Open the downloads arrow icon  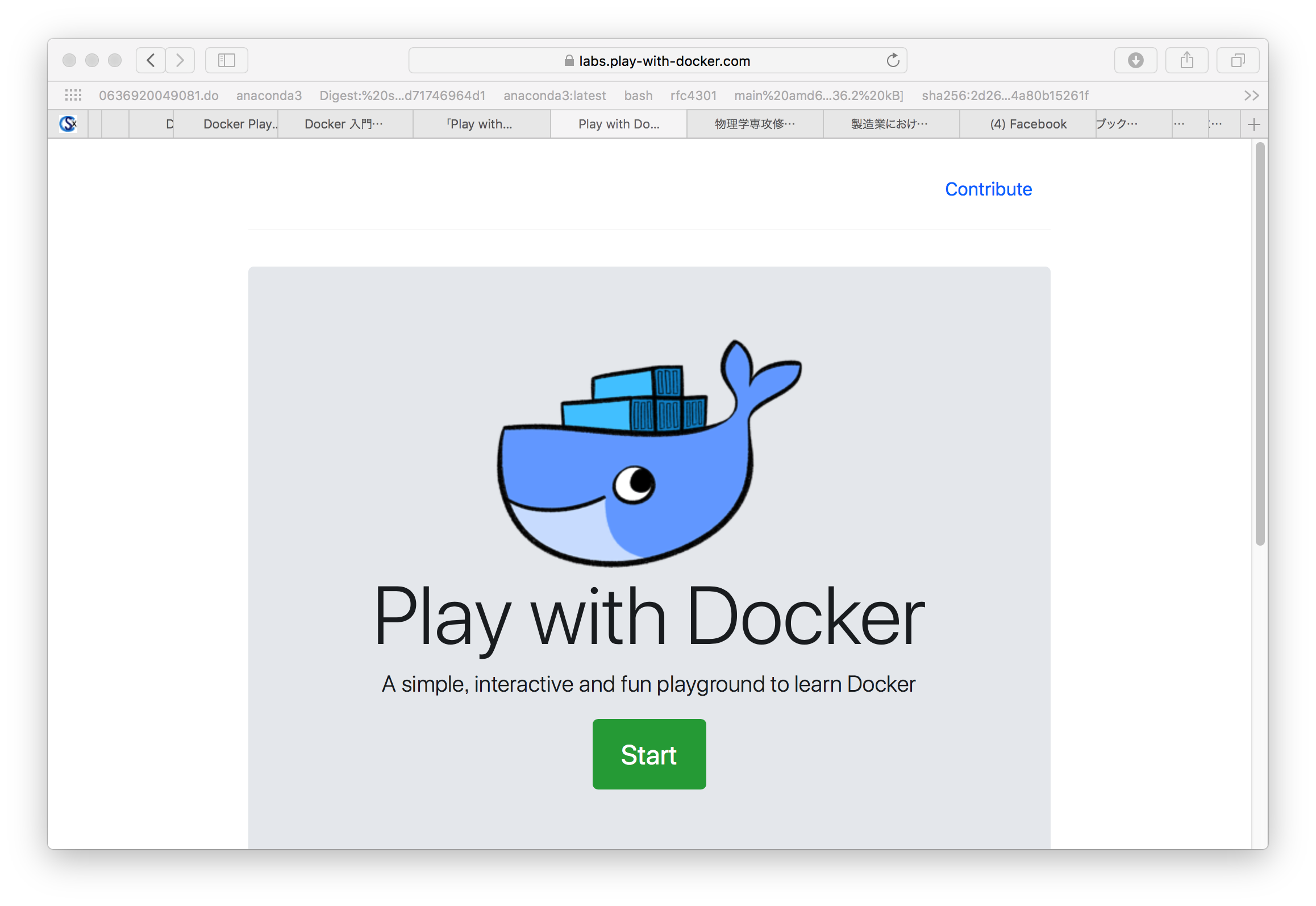coord(1135,60)
